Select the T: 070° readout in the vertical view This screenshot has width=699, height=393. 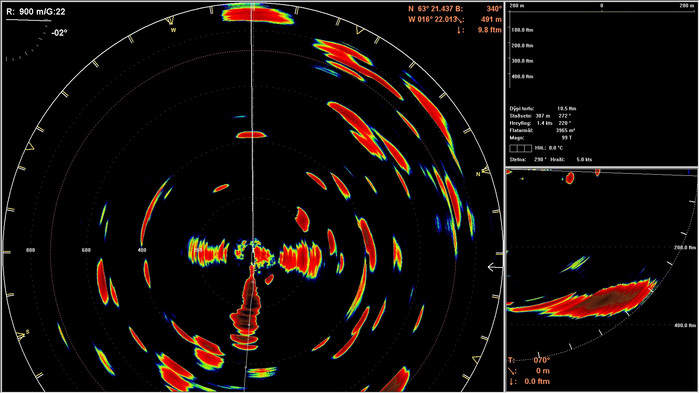click(x=529, y=360)
